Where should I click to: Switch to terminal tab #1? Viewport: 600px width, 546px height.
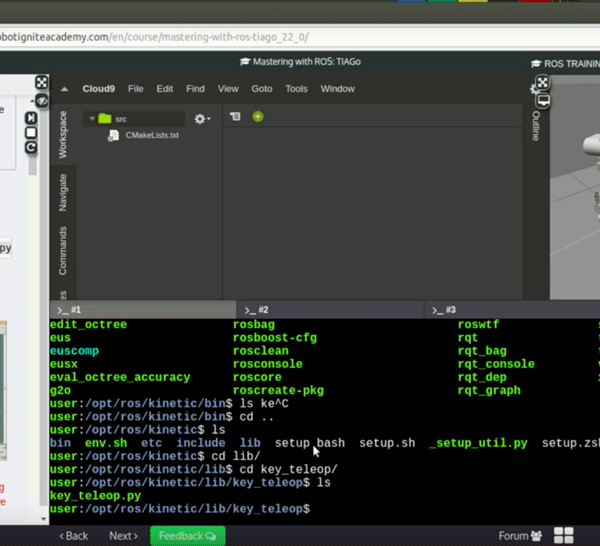143,310
